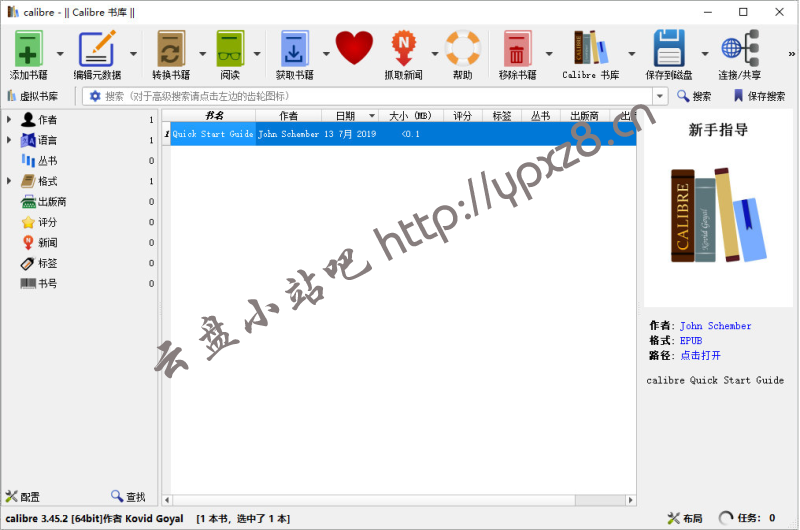
Task: Click the 获取书籍 get books icon
Action: pyautogui.click(x=294, y=48)
